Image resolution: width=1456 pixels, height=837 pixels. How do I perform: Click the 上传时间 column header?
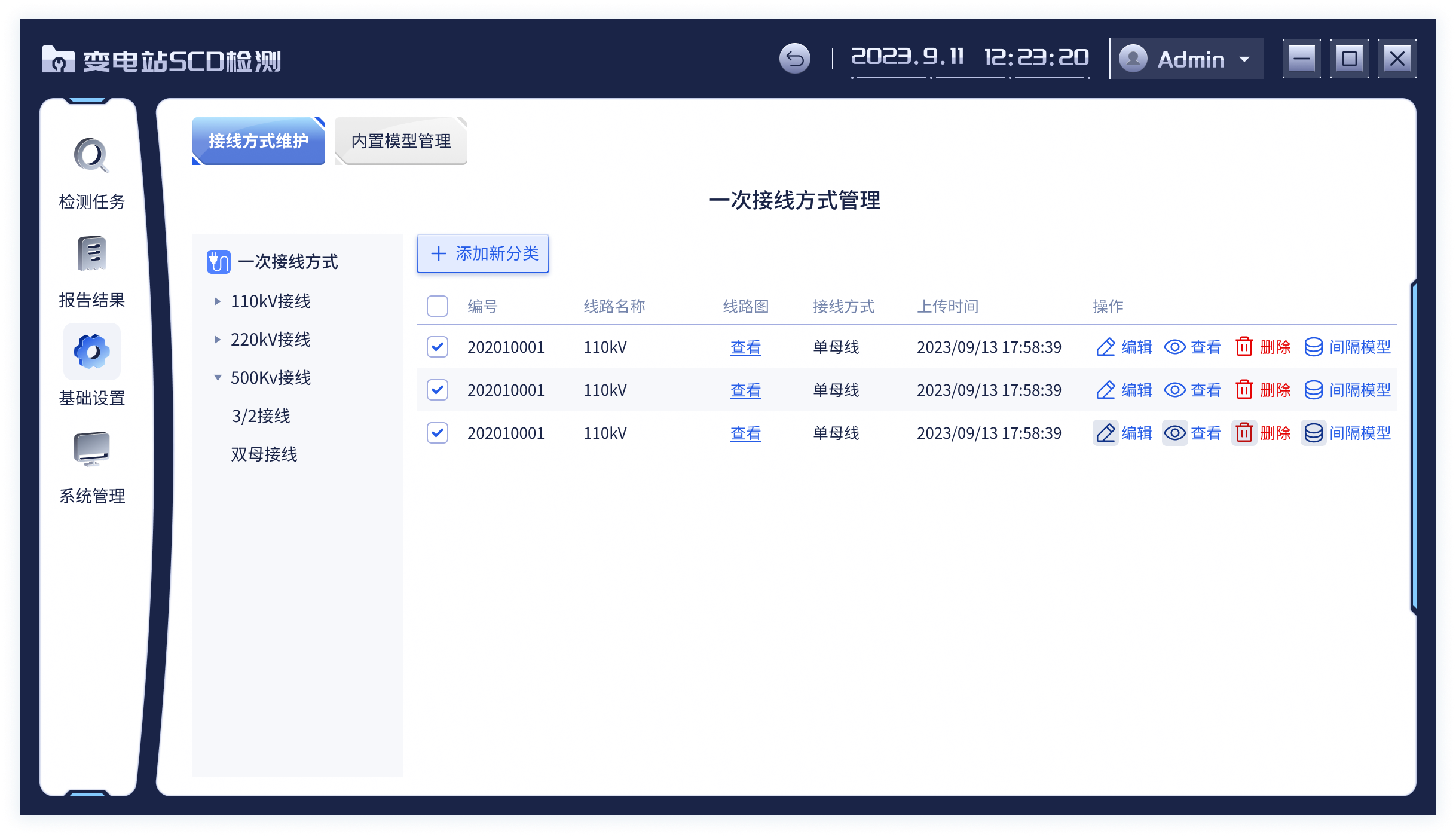[x=948, y=307]
